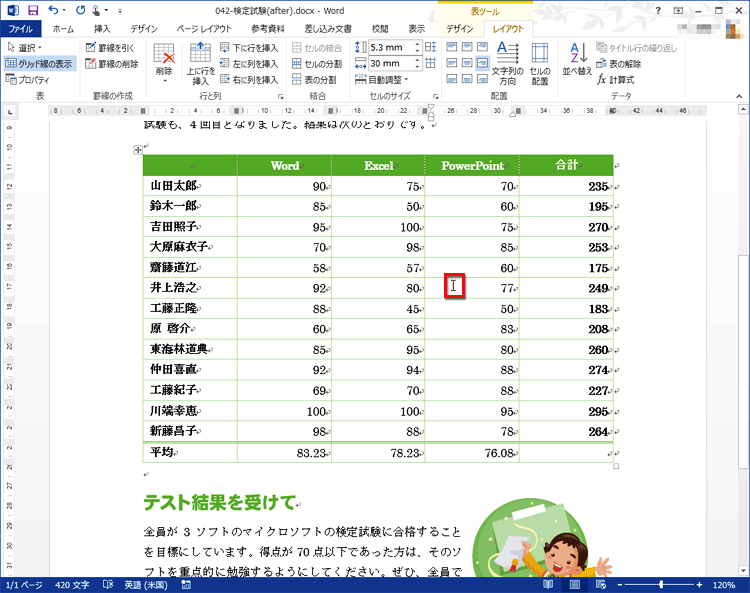
Task: Insert column left with 左に列を挿入
Action: [x=249, y=64]
